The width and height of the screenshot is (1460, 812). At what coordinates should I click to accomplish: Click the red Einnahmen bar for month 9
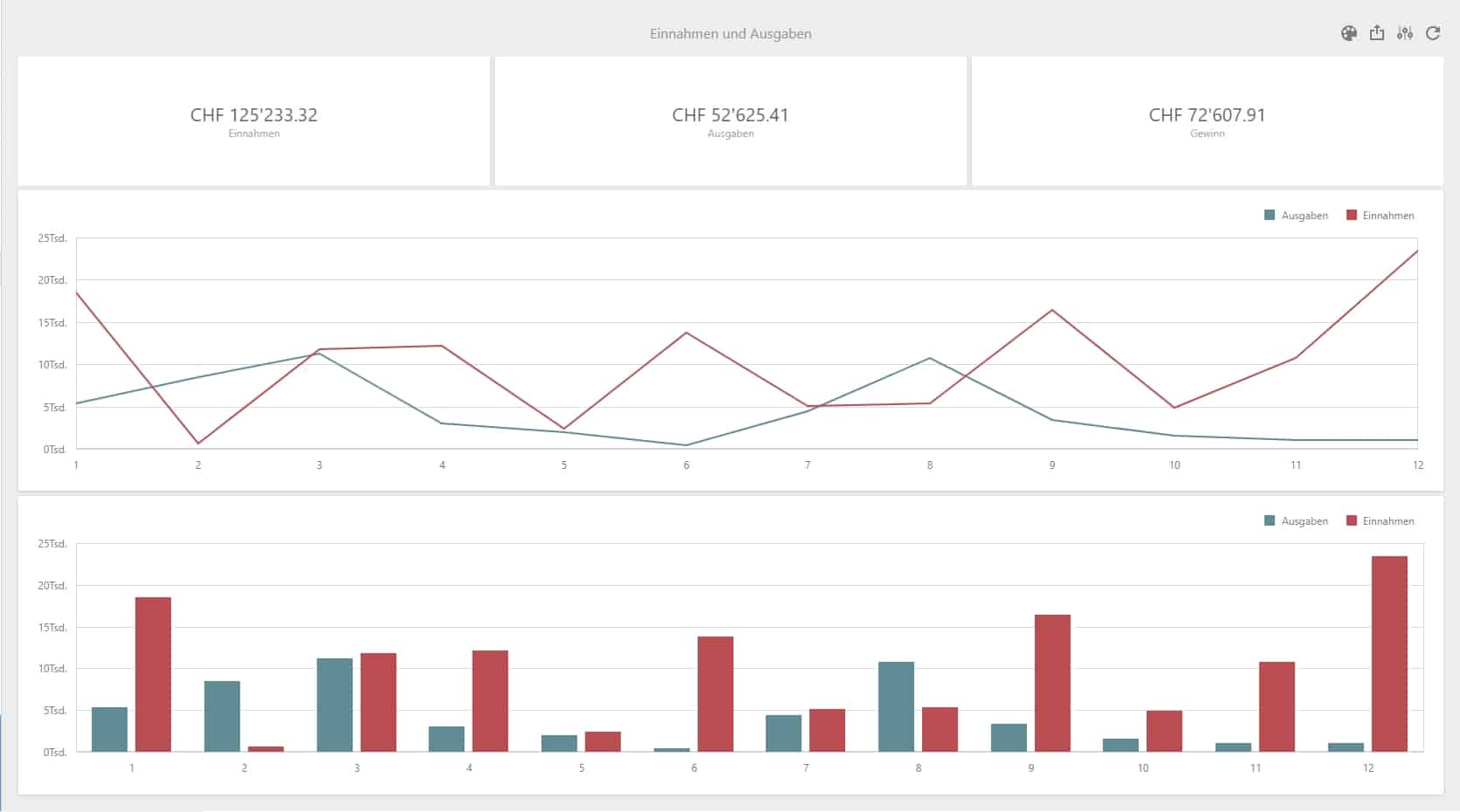tap(1052, 683)
